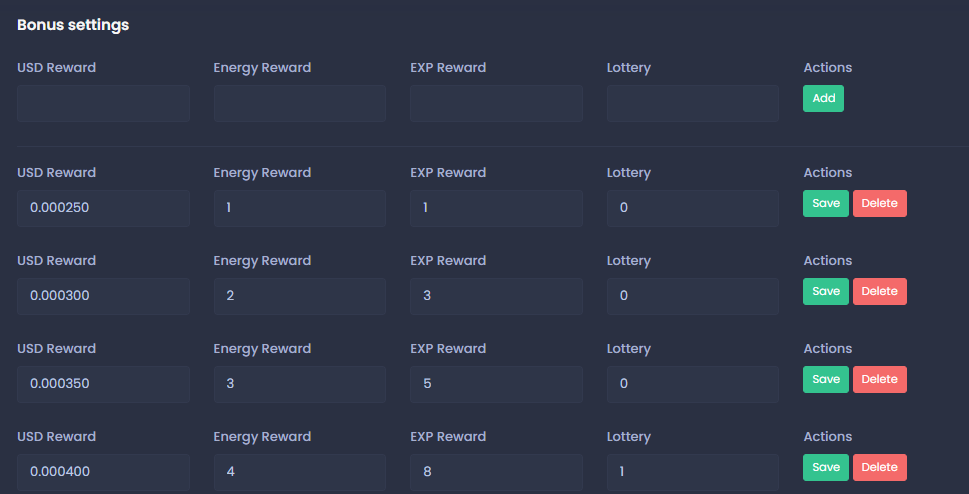Delete the 0.000250 USD reward row
This screenshot has width=969, height=494.
(x=880, y=203)
